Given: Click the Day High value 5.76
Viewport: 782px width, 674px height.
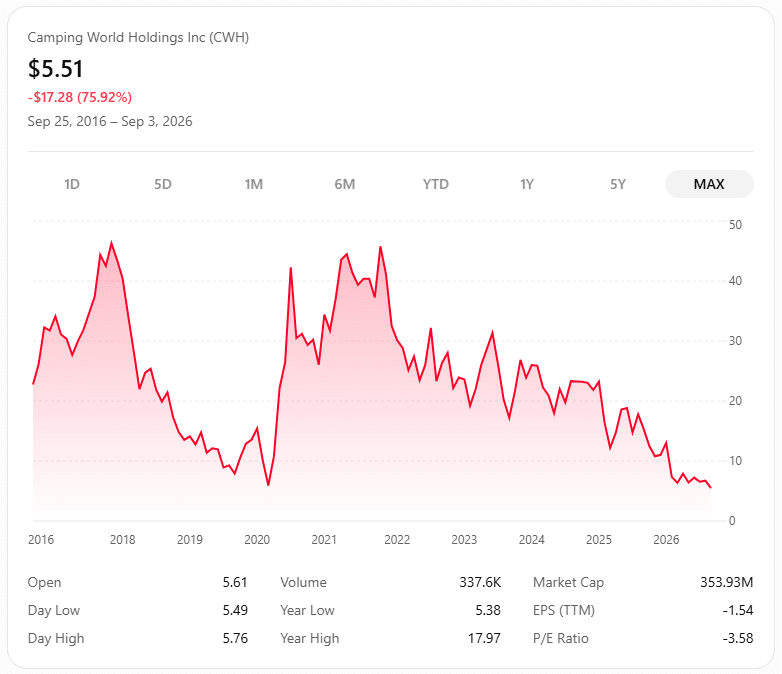Looking at the screenshot, I should (235, 638).
